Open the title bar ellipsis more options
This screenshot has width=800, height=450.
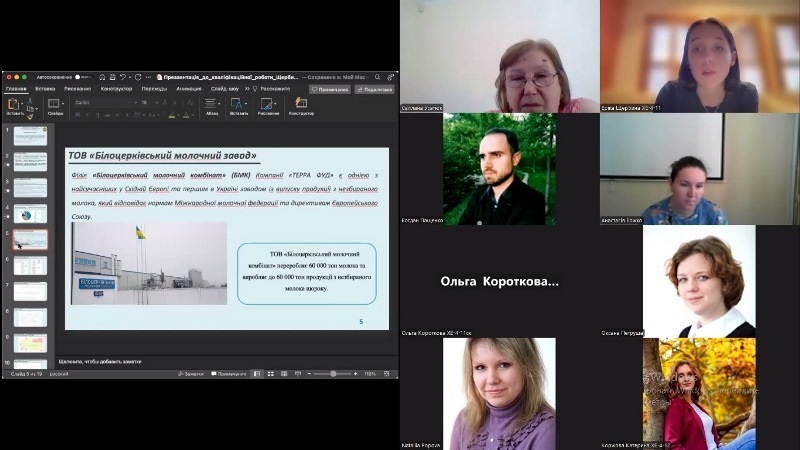pyautogui.click(x=148, y=77)
